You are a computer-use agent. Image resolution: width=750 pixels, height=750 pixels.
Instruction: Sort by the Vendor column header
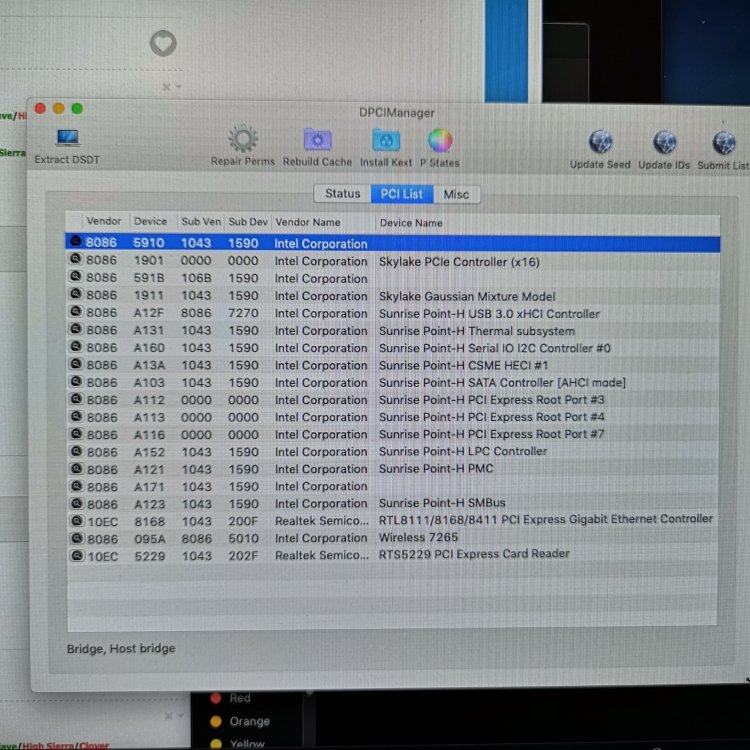[104, 221]
